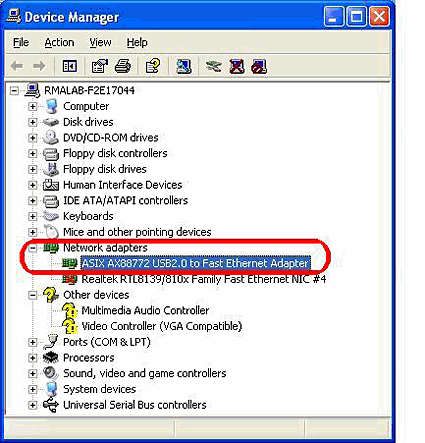Viewport: 425px width, 443px height.
Task: Collapse the Network adapters node
Action: tap(32, 248)
